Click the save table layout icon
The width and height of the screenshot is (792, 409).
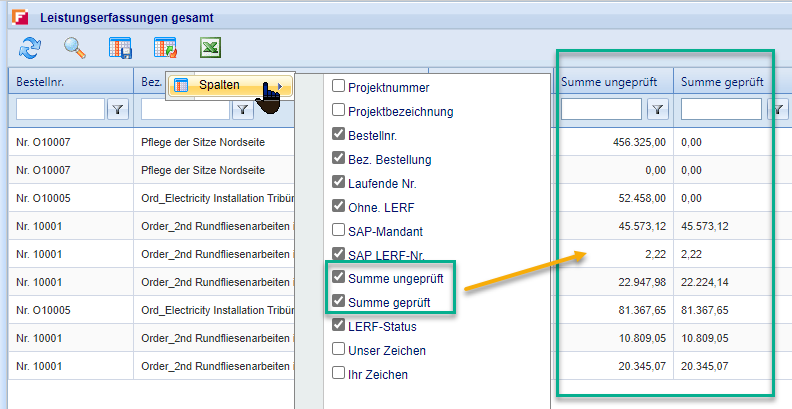[x=120, y=47]
